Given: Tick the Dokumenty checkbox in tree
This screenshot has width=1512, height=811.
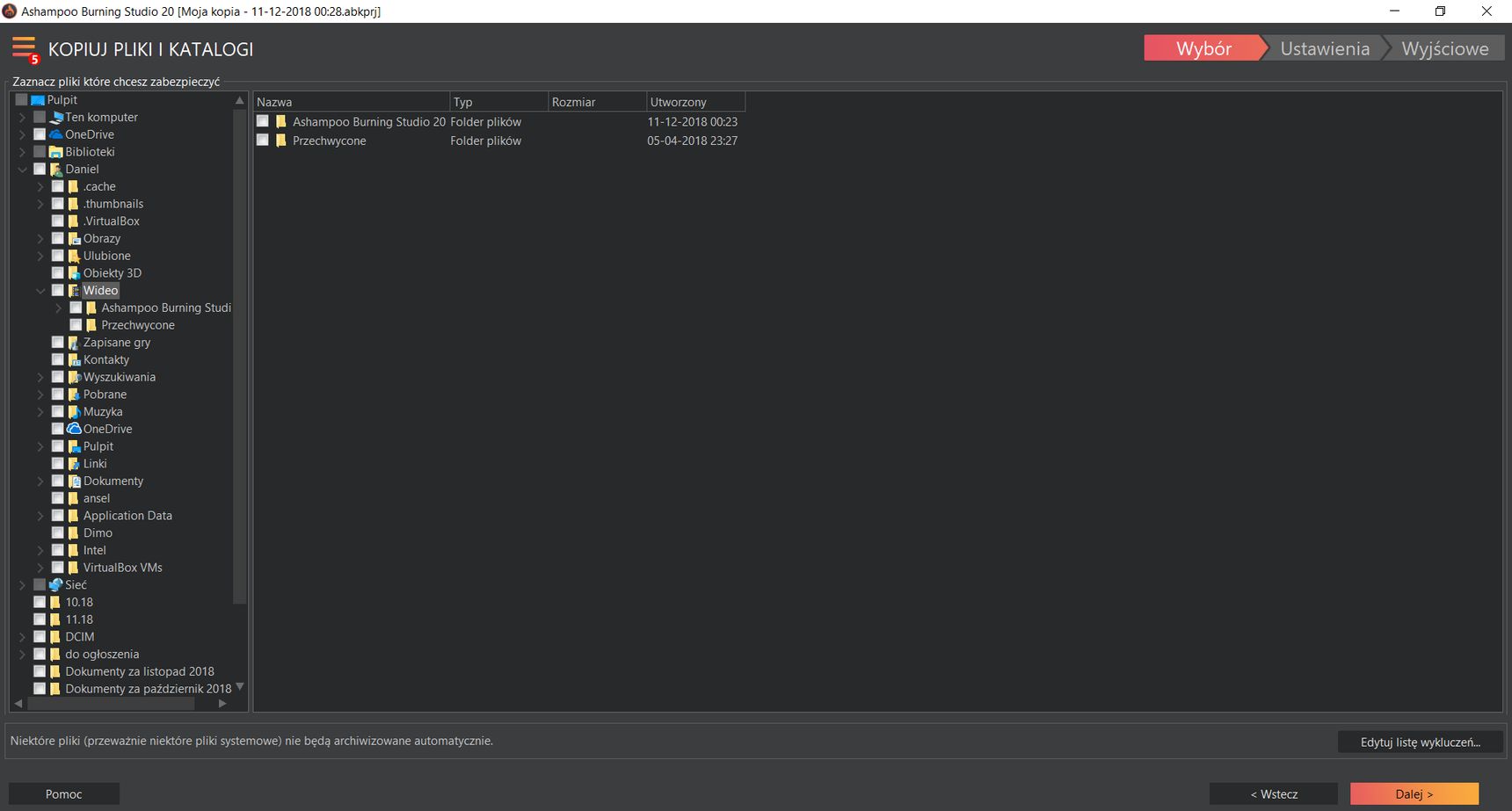Looking at the screenshot, I should [57, 482].
